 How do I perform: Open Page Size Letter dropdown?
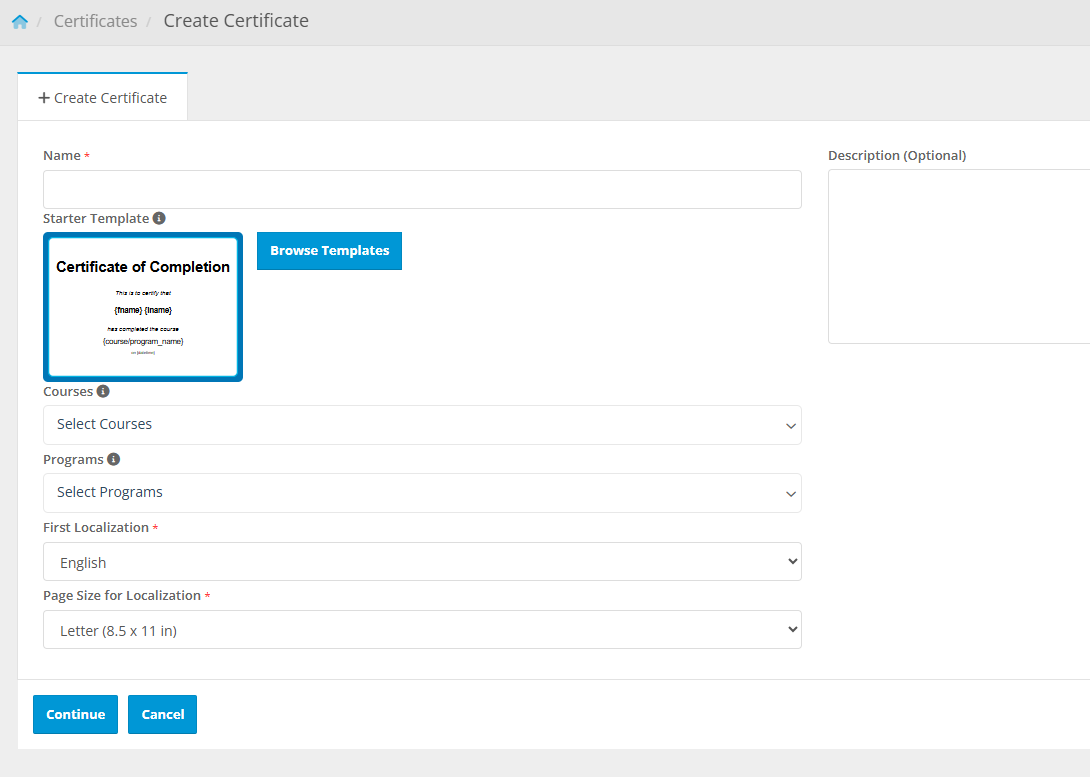coord(422,630)
